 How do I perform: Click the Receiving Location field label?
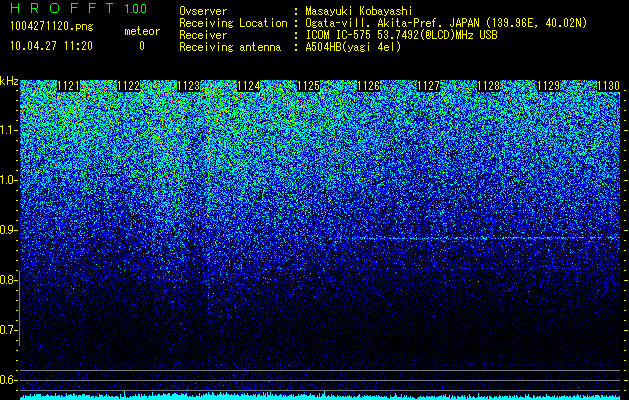[233, 23]
